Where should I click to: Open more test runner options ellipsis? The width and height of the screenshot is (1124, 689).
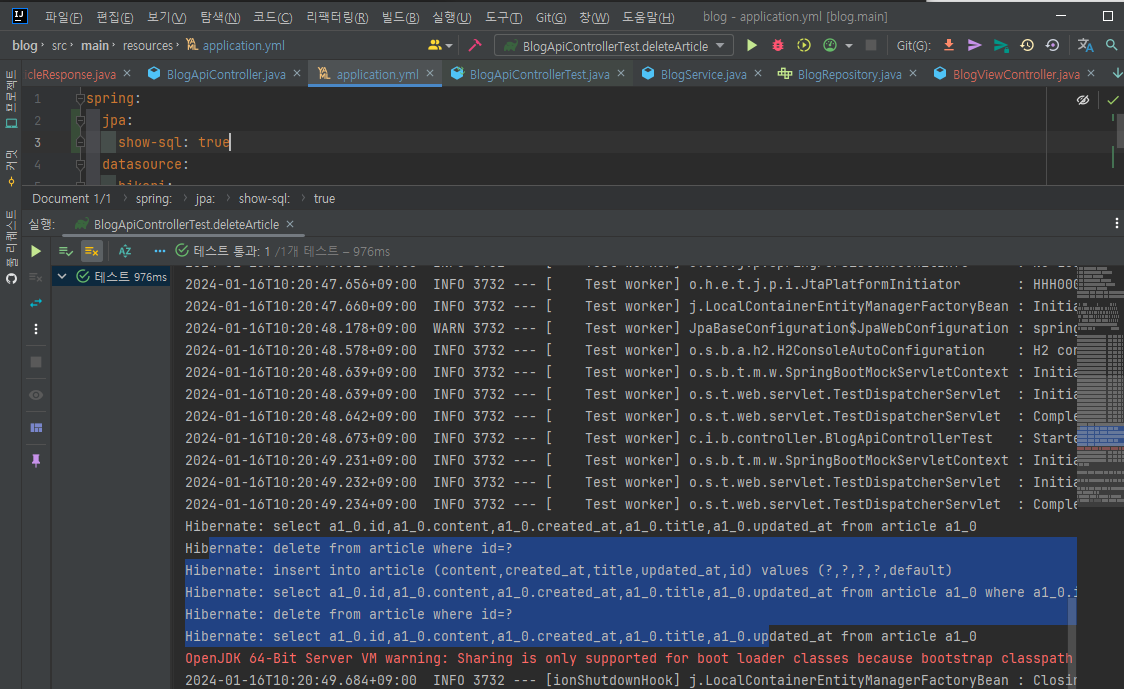pos(159,251)
